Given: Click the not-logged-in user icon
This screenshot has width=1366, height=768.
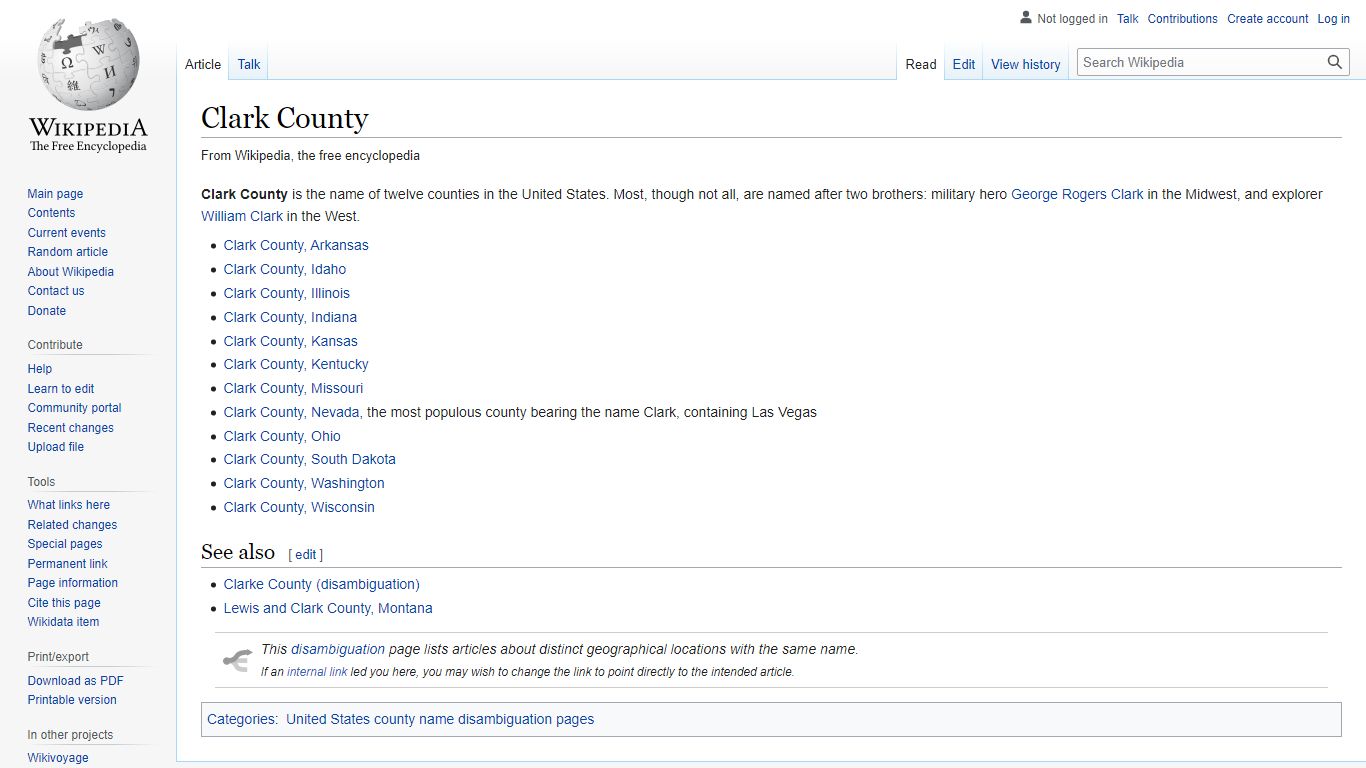Looking at the screenshot, I should [x=1025, y=18].
